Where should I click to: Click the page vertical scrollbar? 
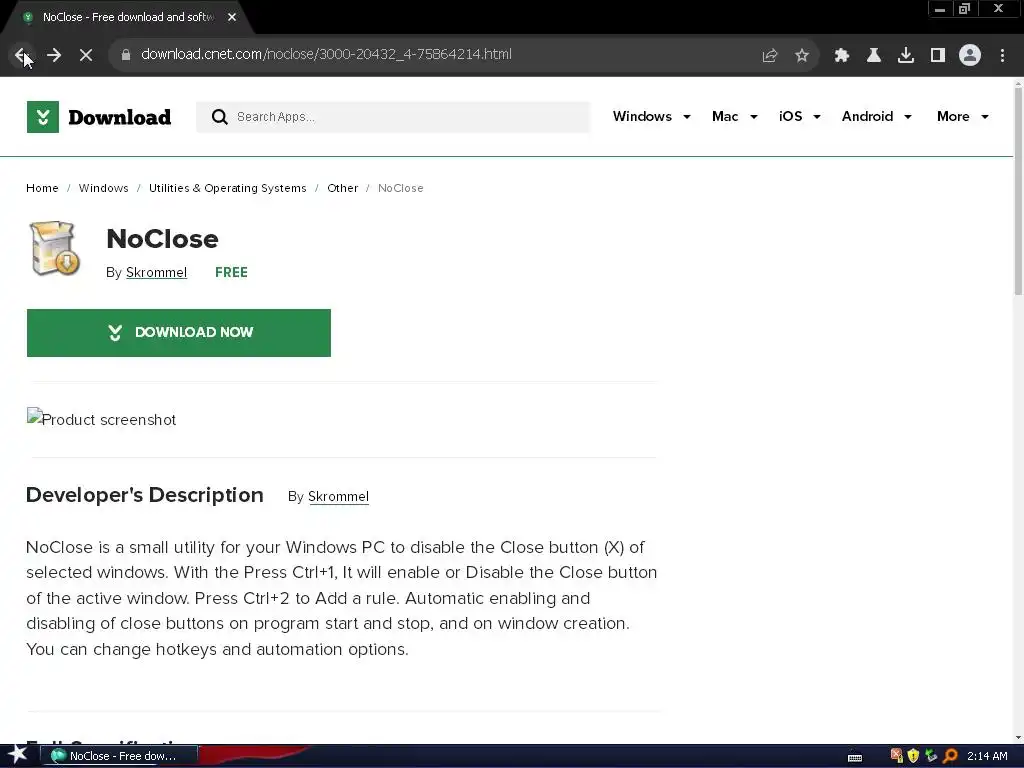point(1018,193)
